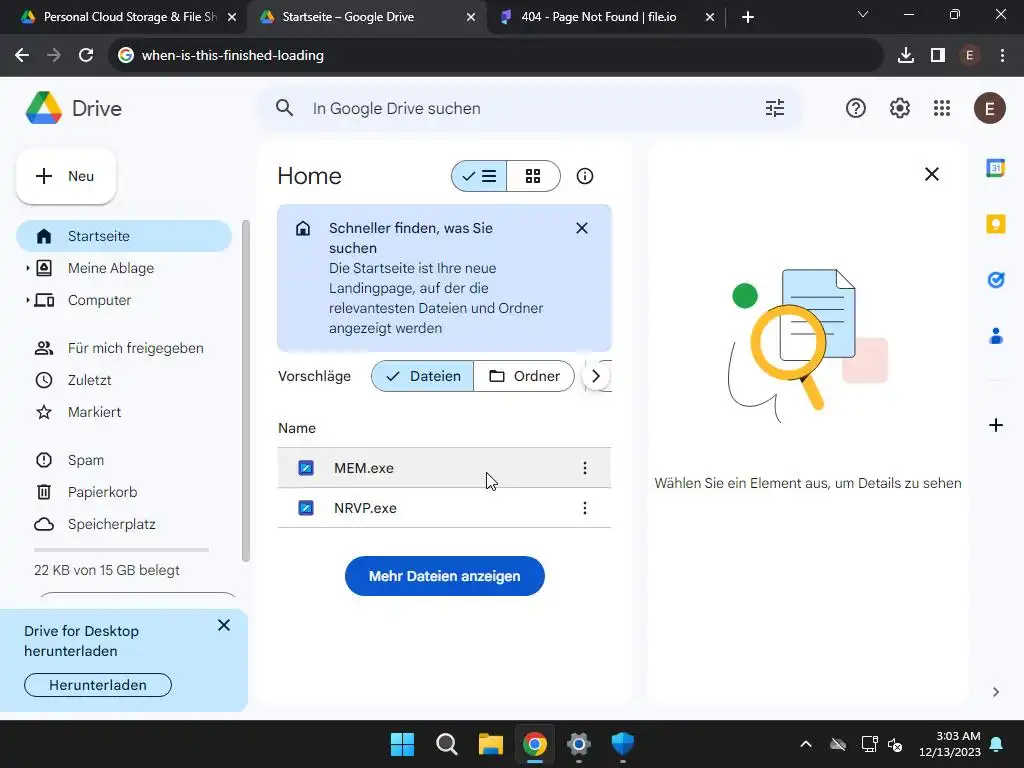Open Startseite in the sidebar

pos(124,236)
